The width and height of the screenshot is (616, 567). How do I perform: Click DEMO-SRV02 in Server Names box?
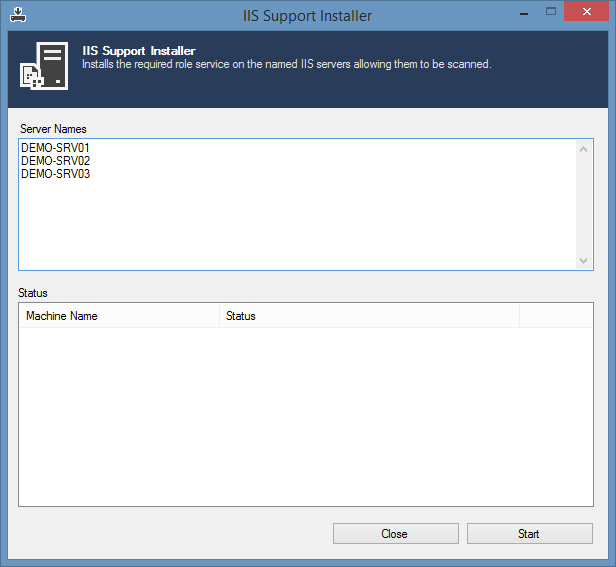point(55,161)
